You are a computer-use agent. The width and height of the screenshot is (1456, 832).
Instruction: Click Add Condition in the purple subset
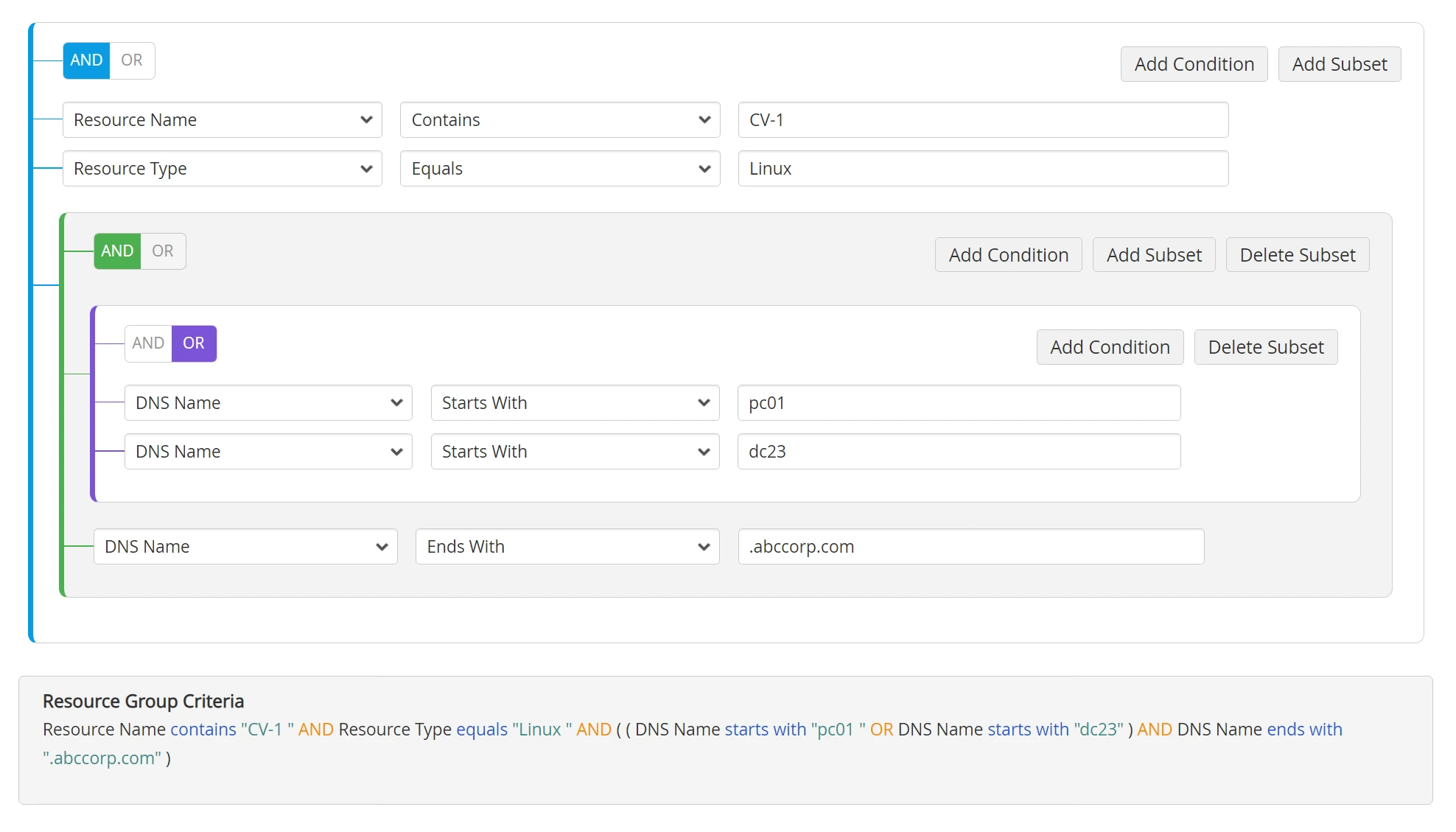tap(1109, 347)
